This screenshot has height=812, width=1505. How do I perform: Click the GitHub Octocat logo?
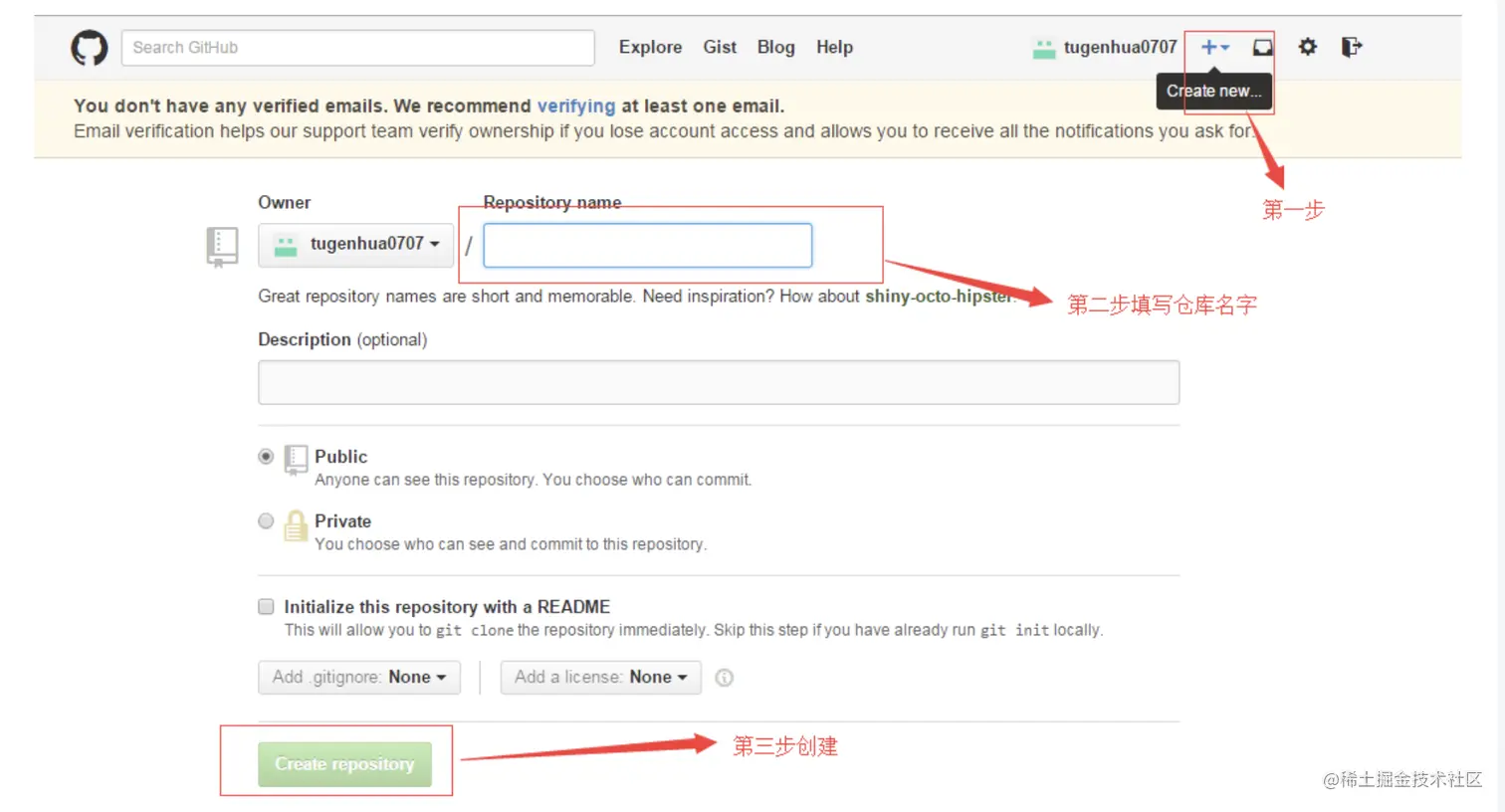pos(90,48)
